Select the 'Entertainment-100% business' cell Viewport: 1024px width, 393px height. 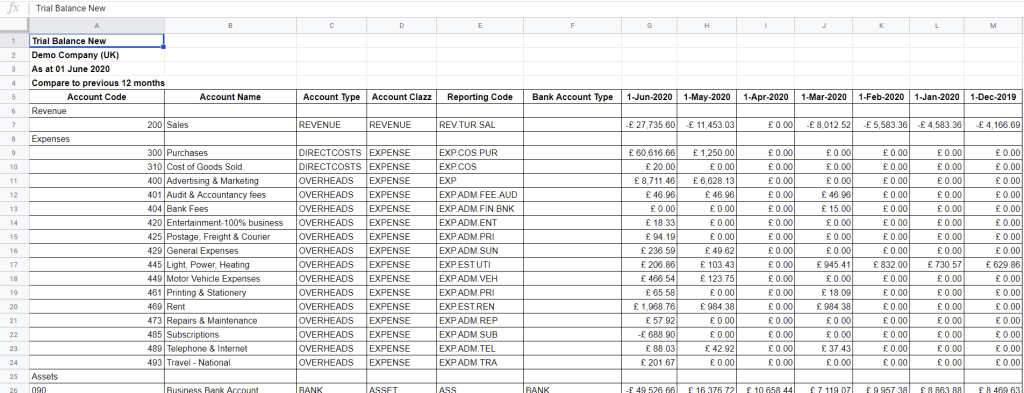(231, 223)
